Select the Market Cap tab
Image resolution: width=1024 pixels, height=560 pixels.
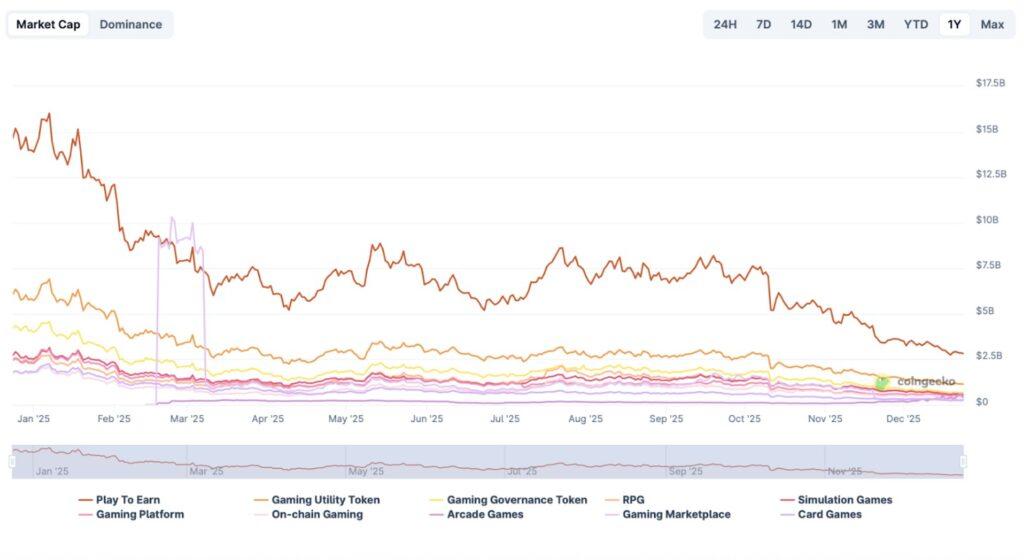(x=48, y=24)
